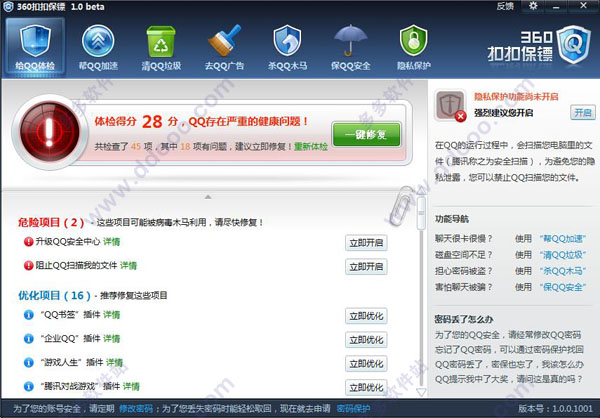Click scrollbar down arrow in results list
This screenshot has height=418, width=600.
click(x=421, y=392)
